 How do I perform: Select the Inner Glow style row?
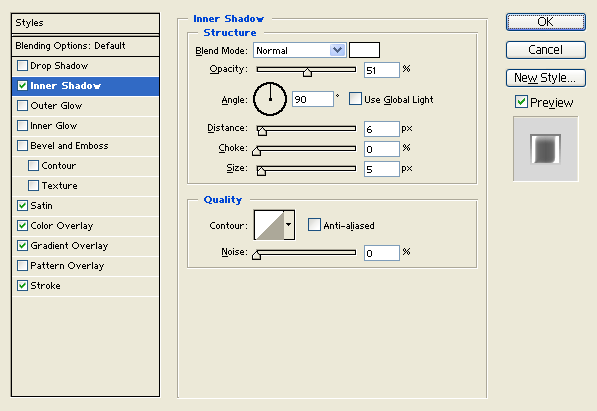coord(85,126)
